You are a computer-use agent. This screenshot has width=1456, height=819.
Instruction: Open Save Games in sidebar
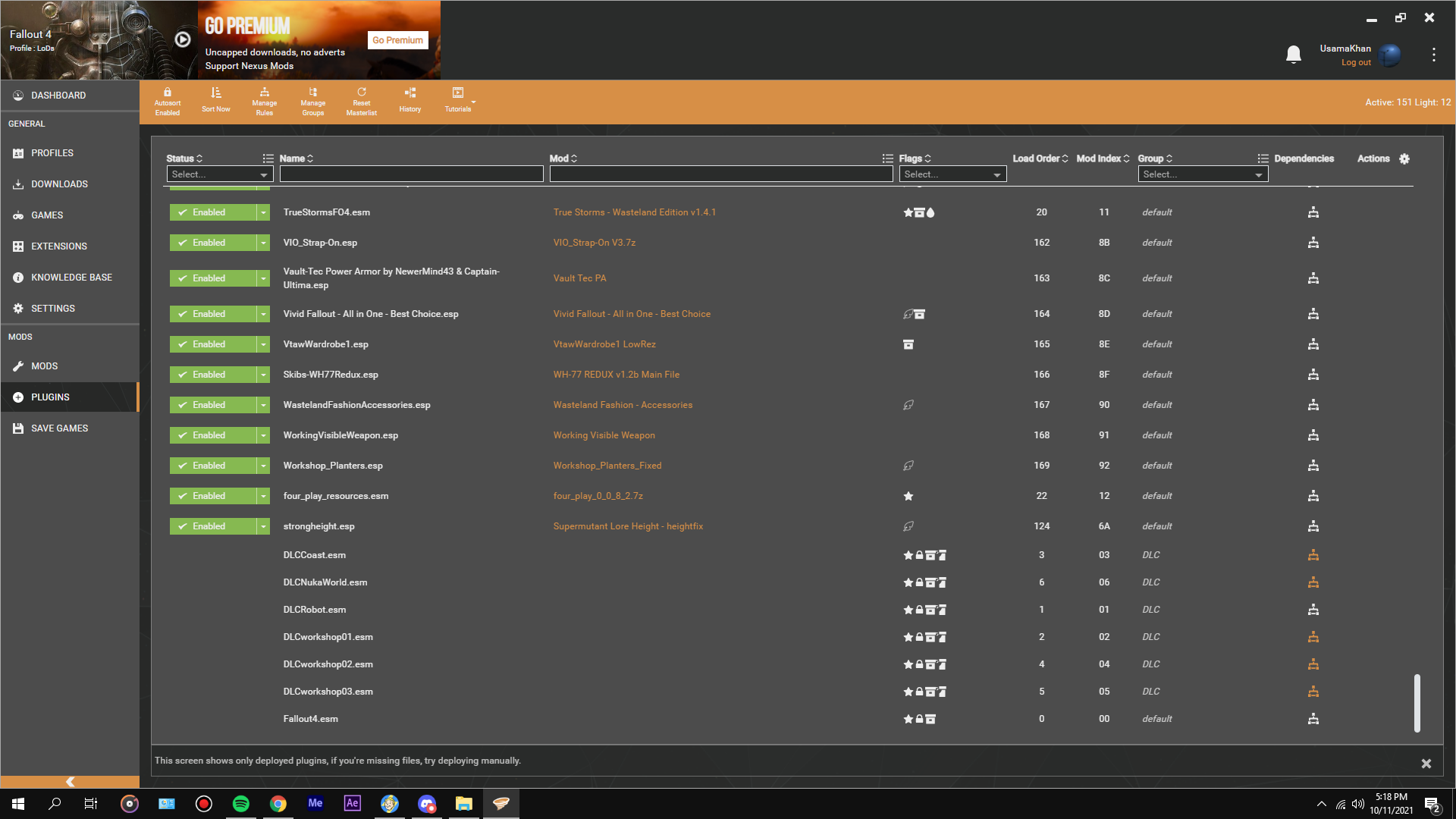click(70, 428)
